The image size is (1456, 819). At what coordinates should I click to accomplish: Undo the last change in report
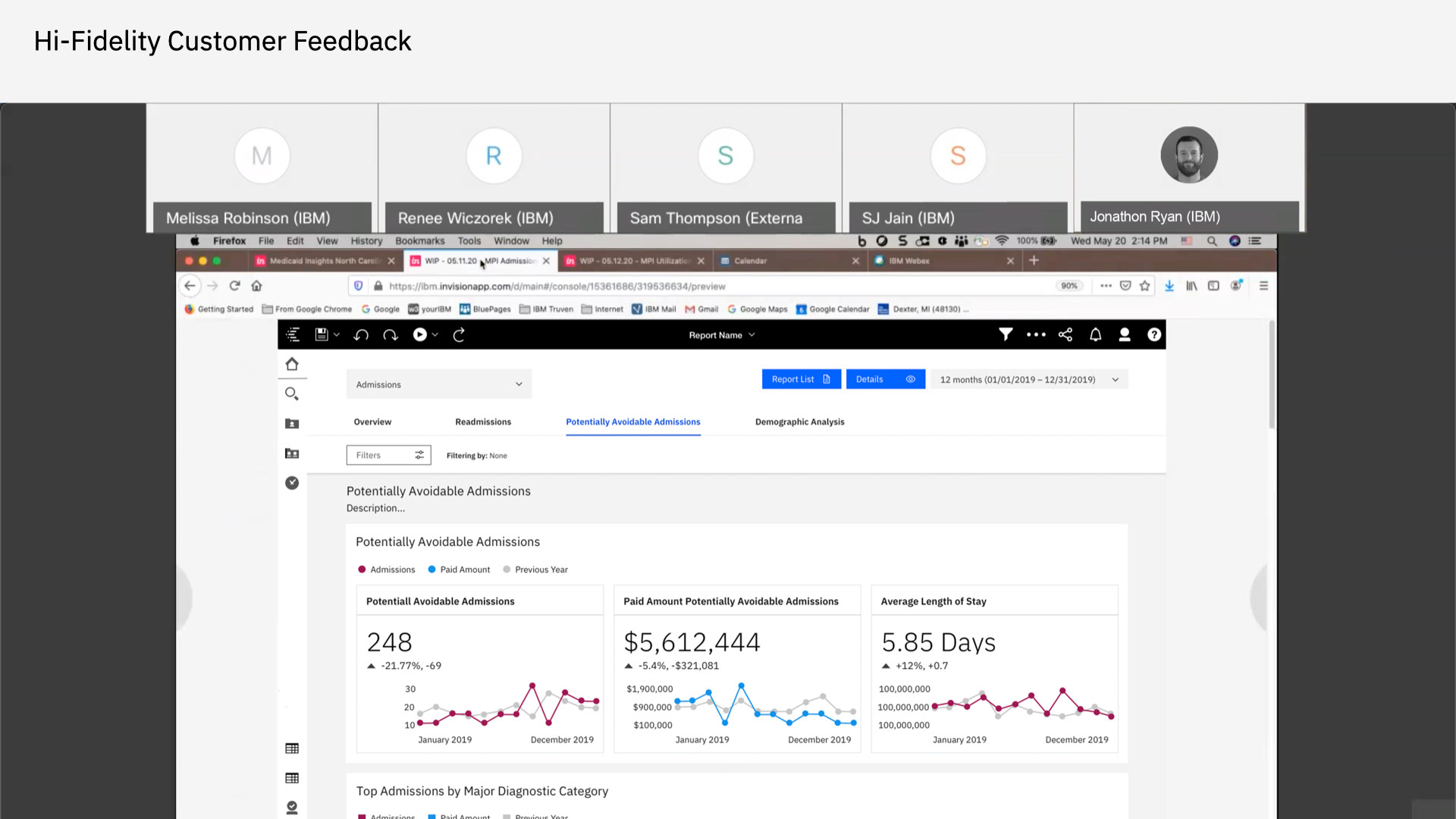[x=361, y=334]
